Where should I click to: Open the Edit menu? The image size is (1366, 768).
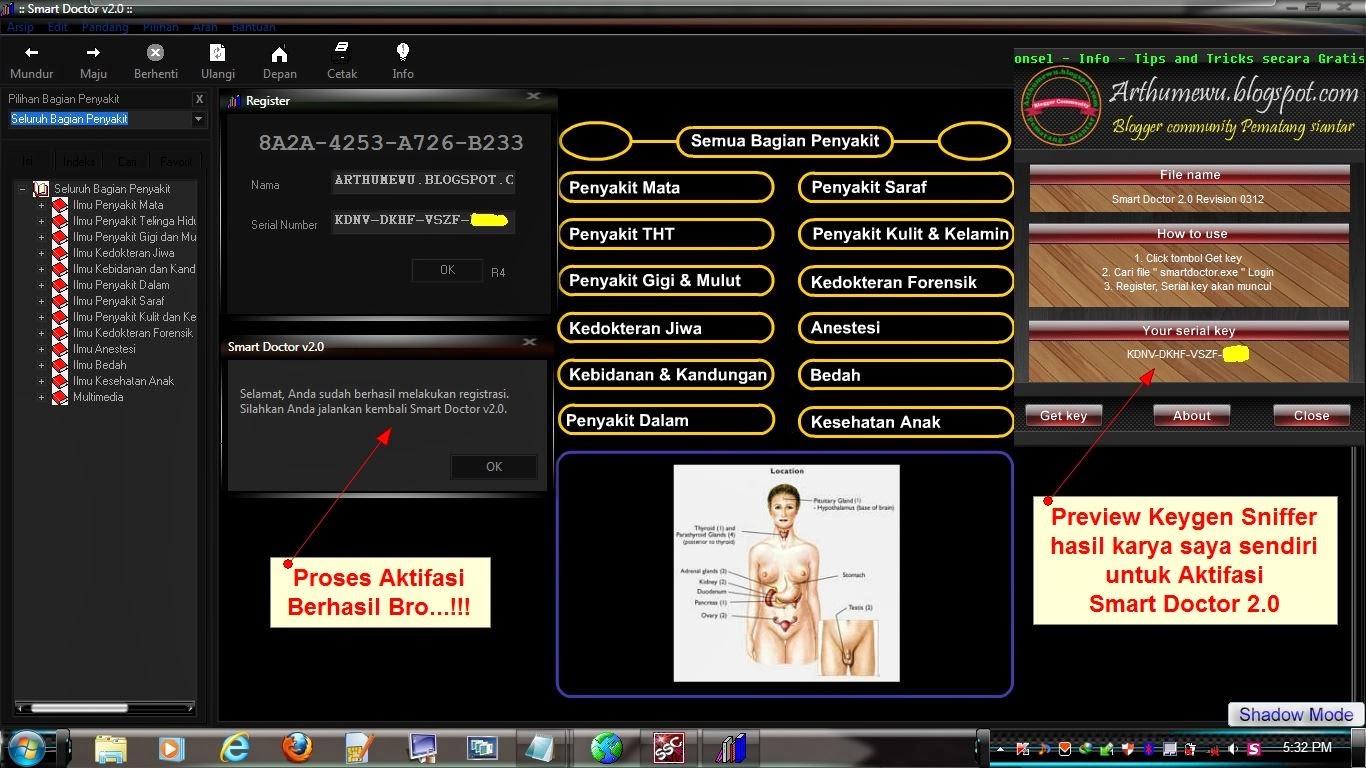click(58, 27)
